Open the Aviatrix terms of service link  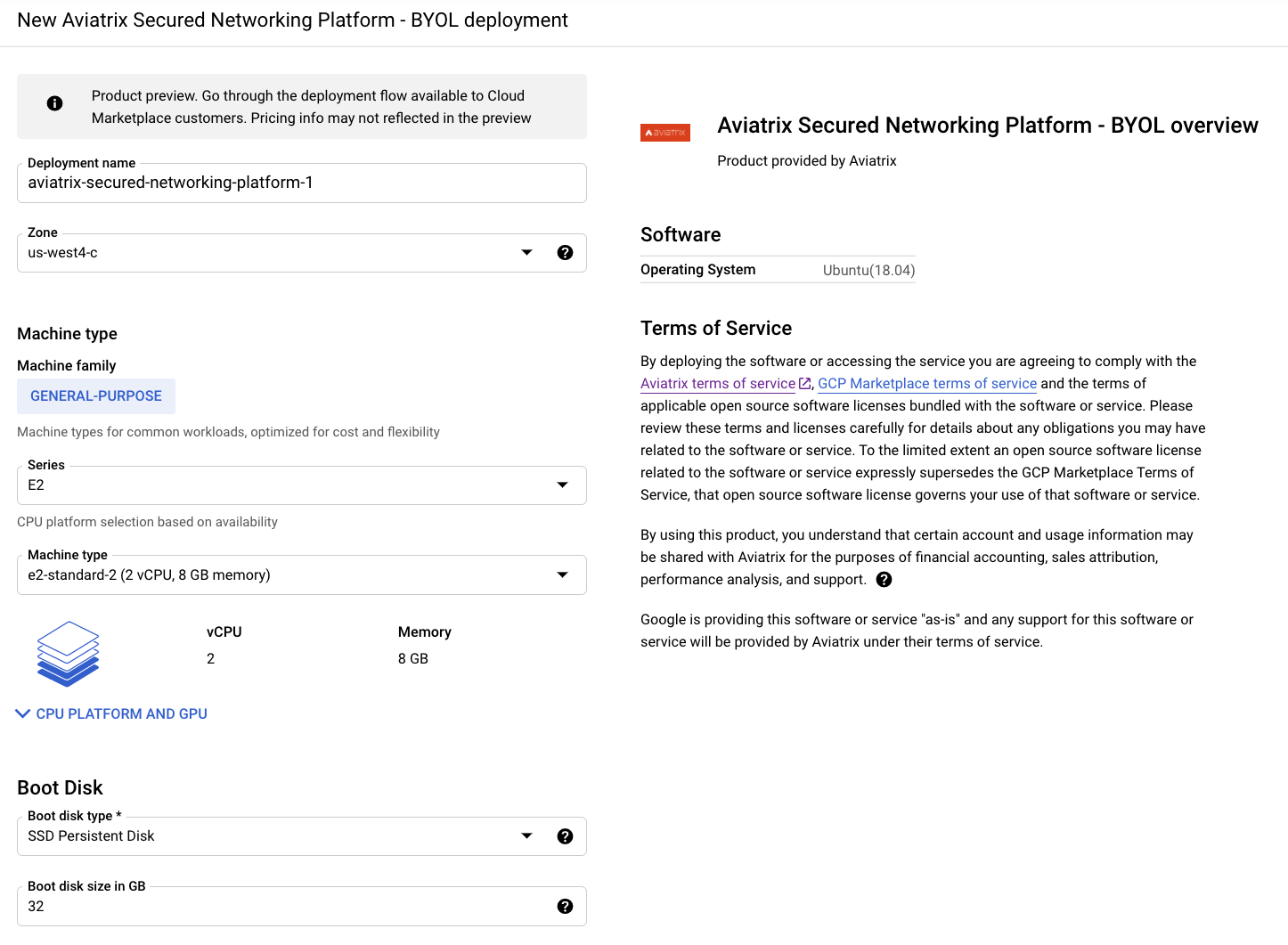click(717, 383)
